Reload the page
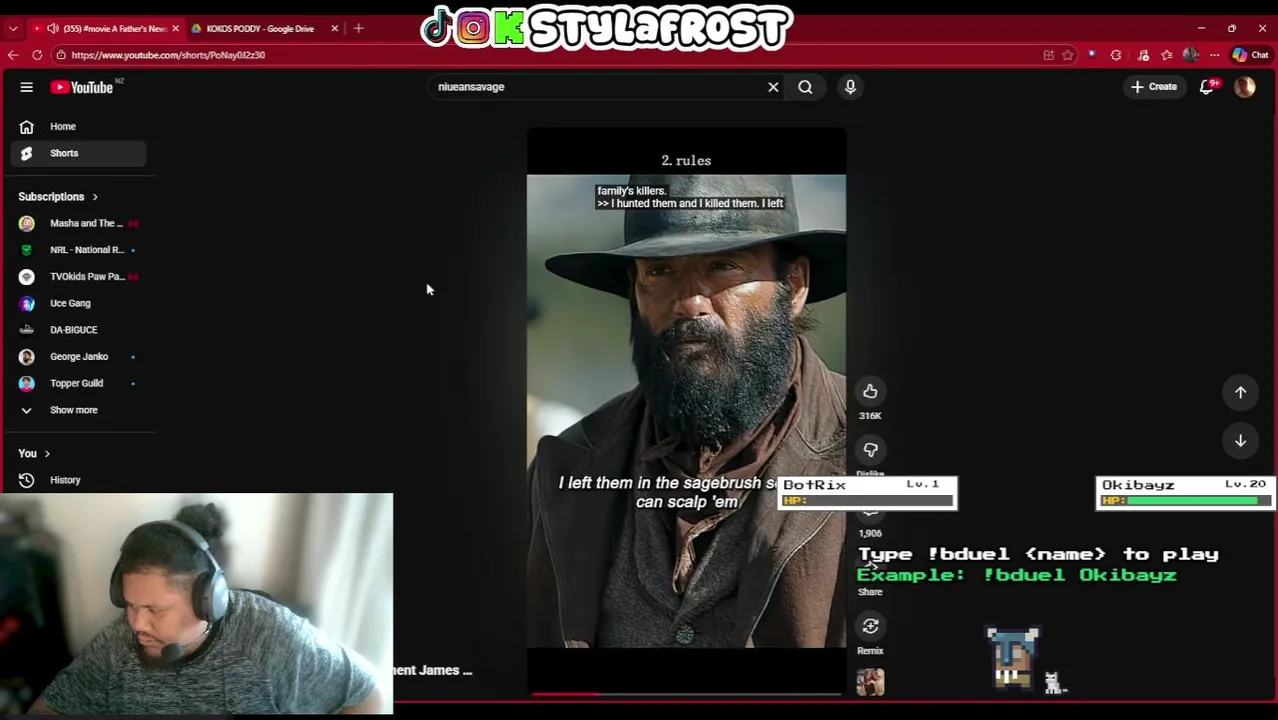Image resolution: width=1278 pixels, height=720 pixels. point(37,55)
